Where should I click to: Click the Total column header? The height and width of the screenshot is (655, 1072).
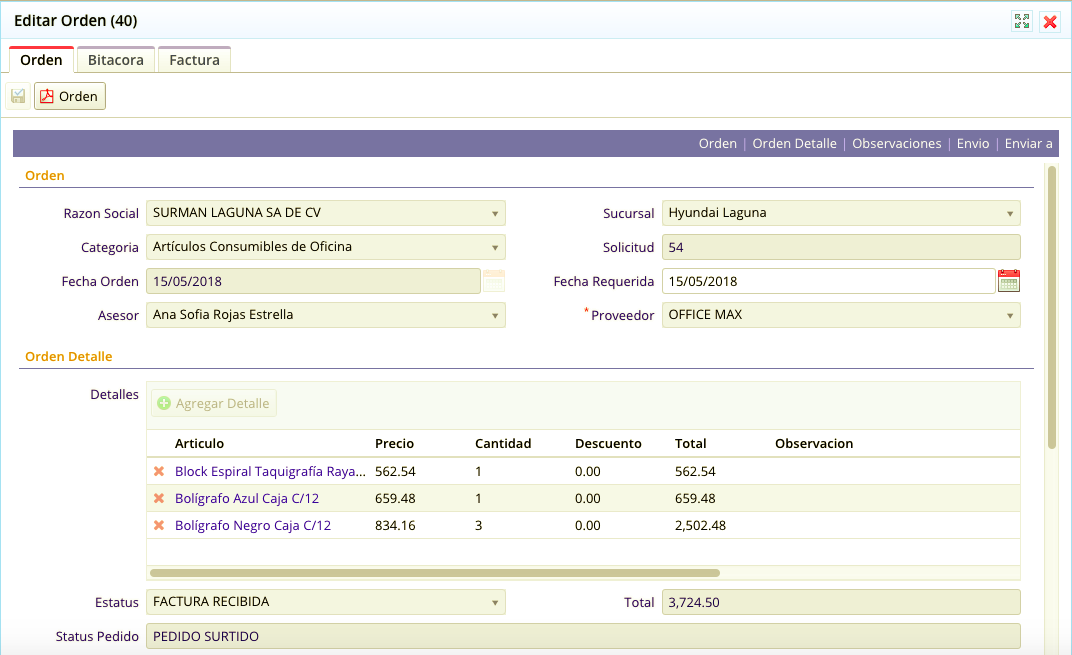(x=691, y=443)
